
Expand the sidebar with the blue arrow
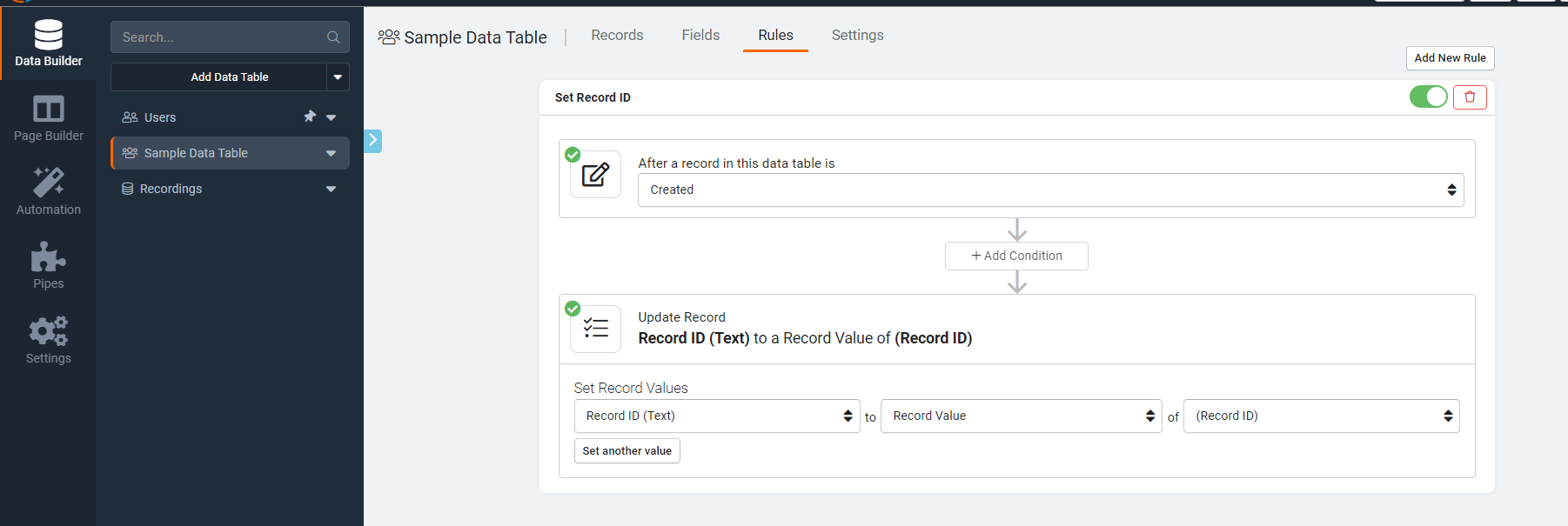(372, 140)
